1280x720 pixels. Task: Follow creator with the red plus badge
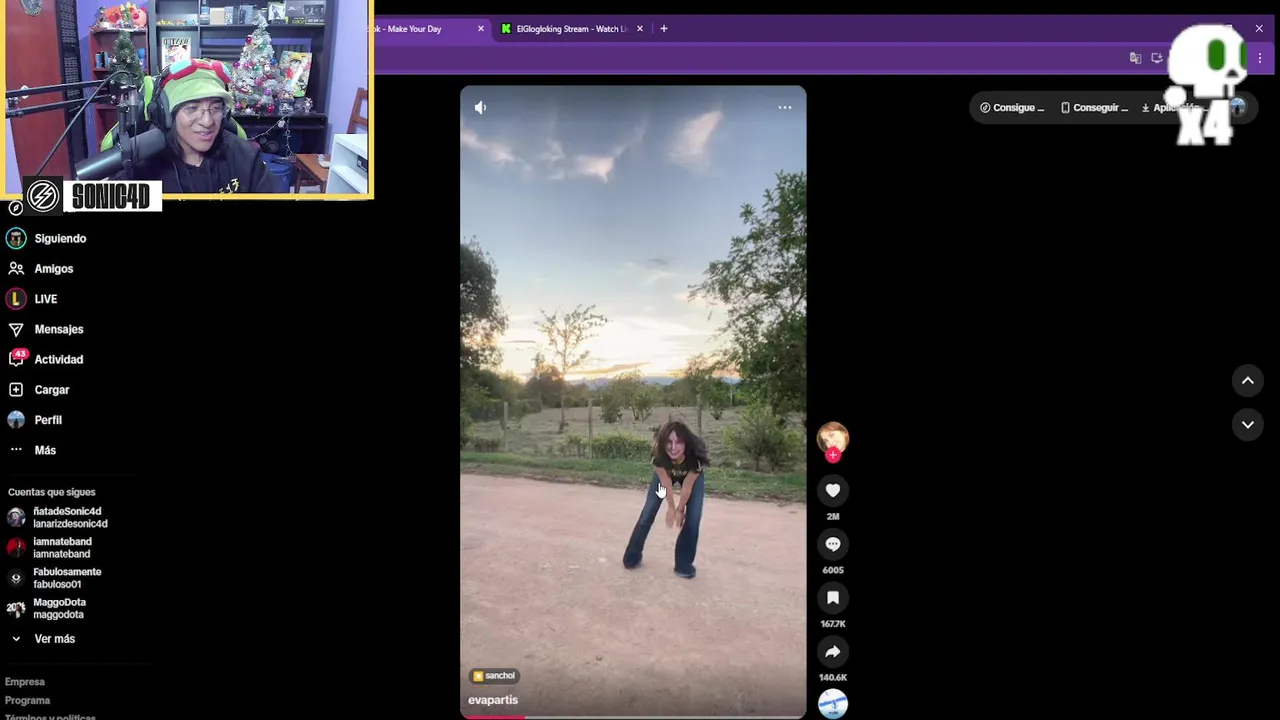(833, 455)
